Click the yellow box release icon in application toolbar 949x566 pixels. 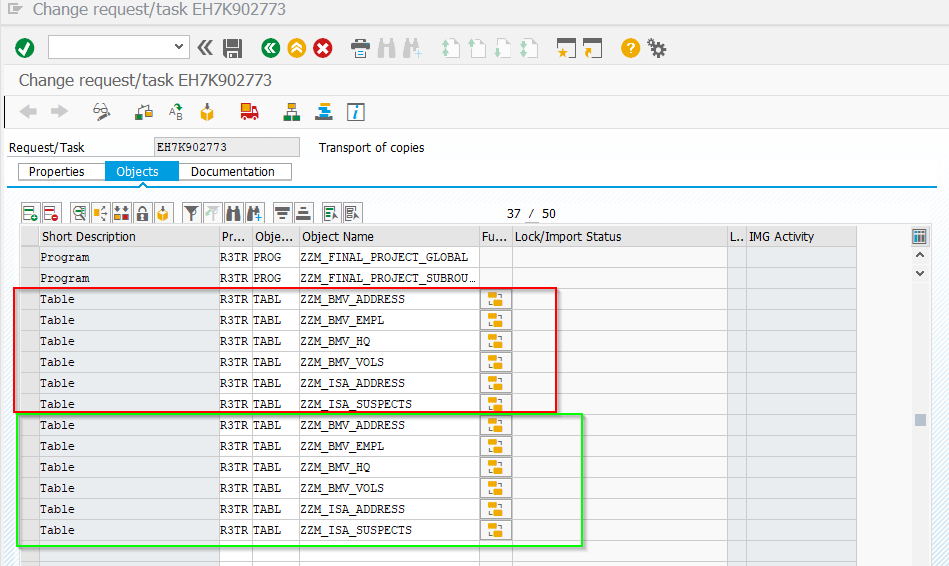(207, 113)
